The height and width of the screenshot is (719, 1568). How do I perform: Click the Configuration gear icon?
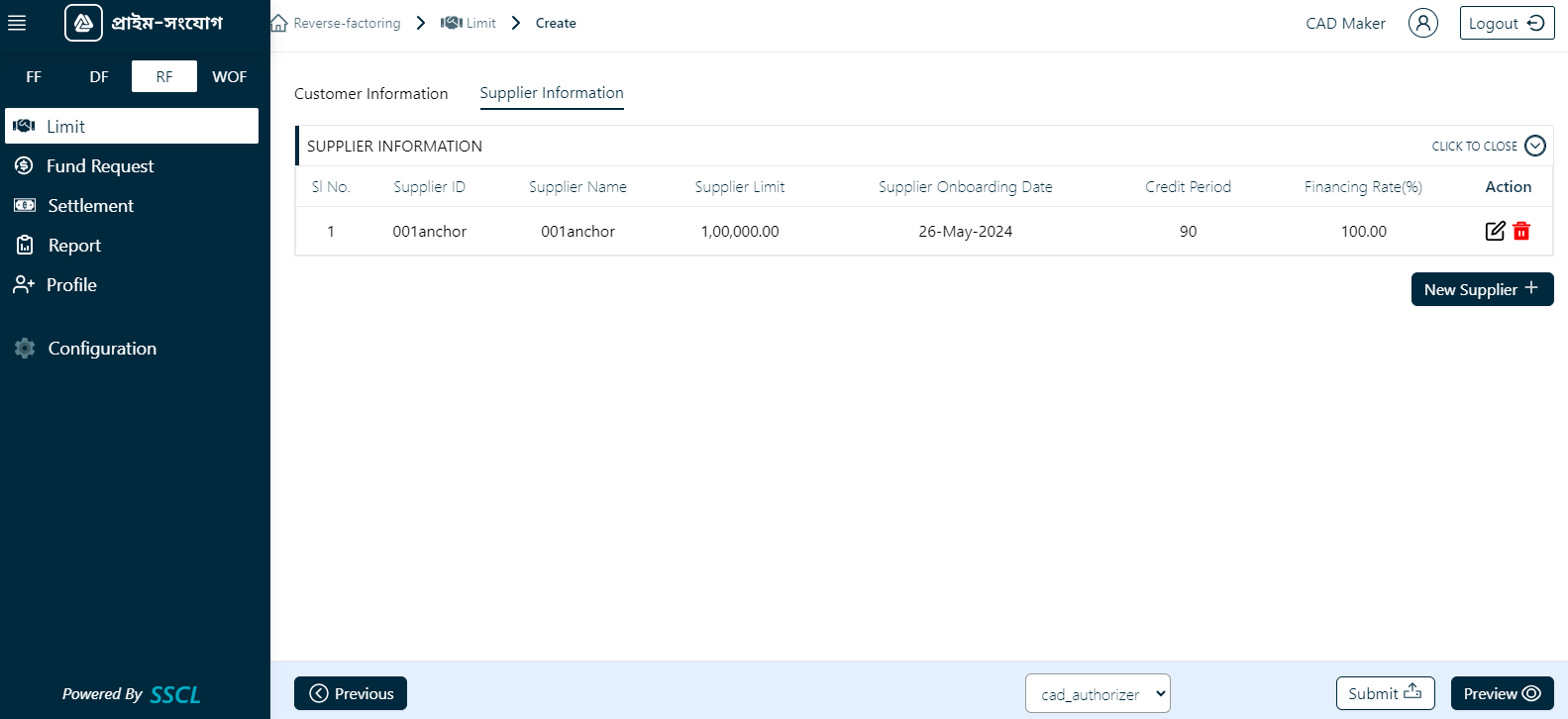click(x=25, y=348)
